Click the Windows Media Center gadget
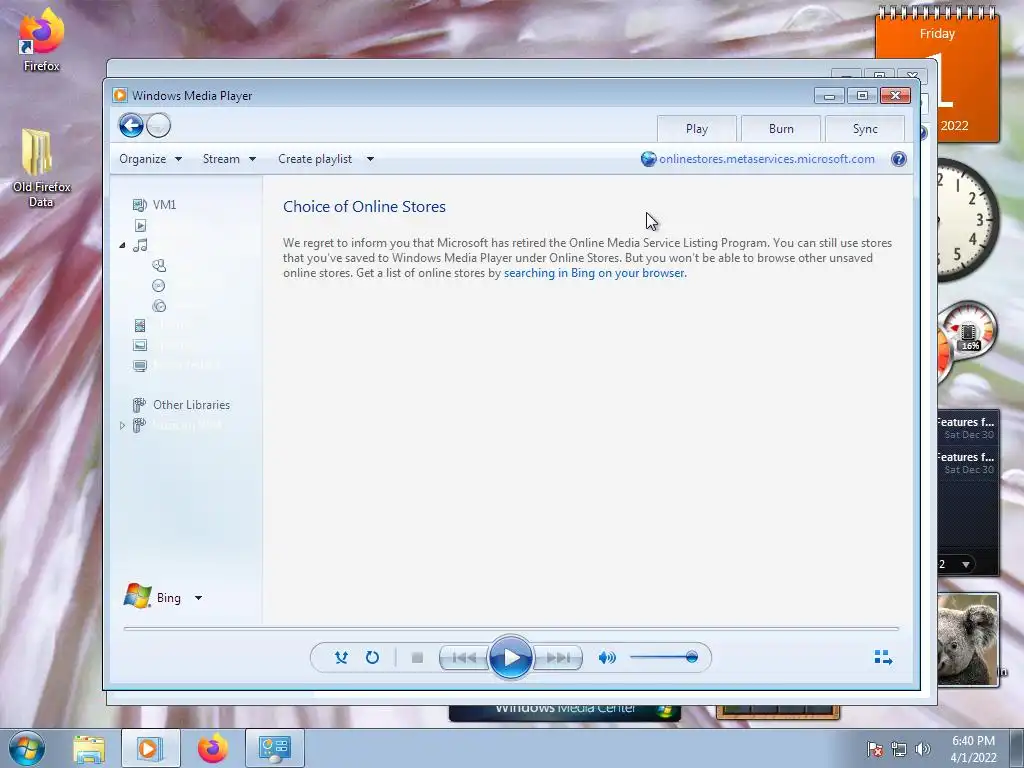The height and width of the screenshot is (768, 1024). point(565,712)
